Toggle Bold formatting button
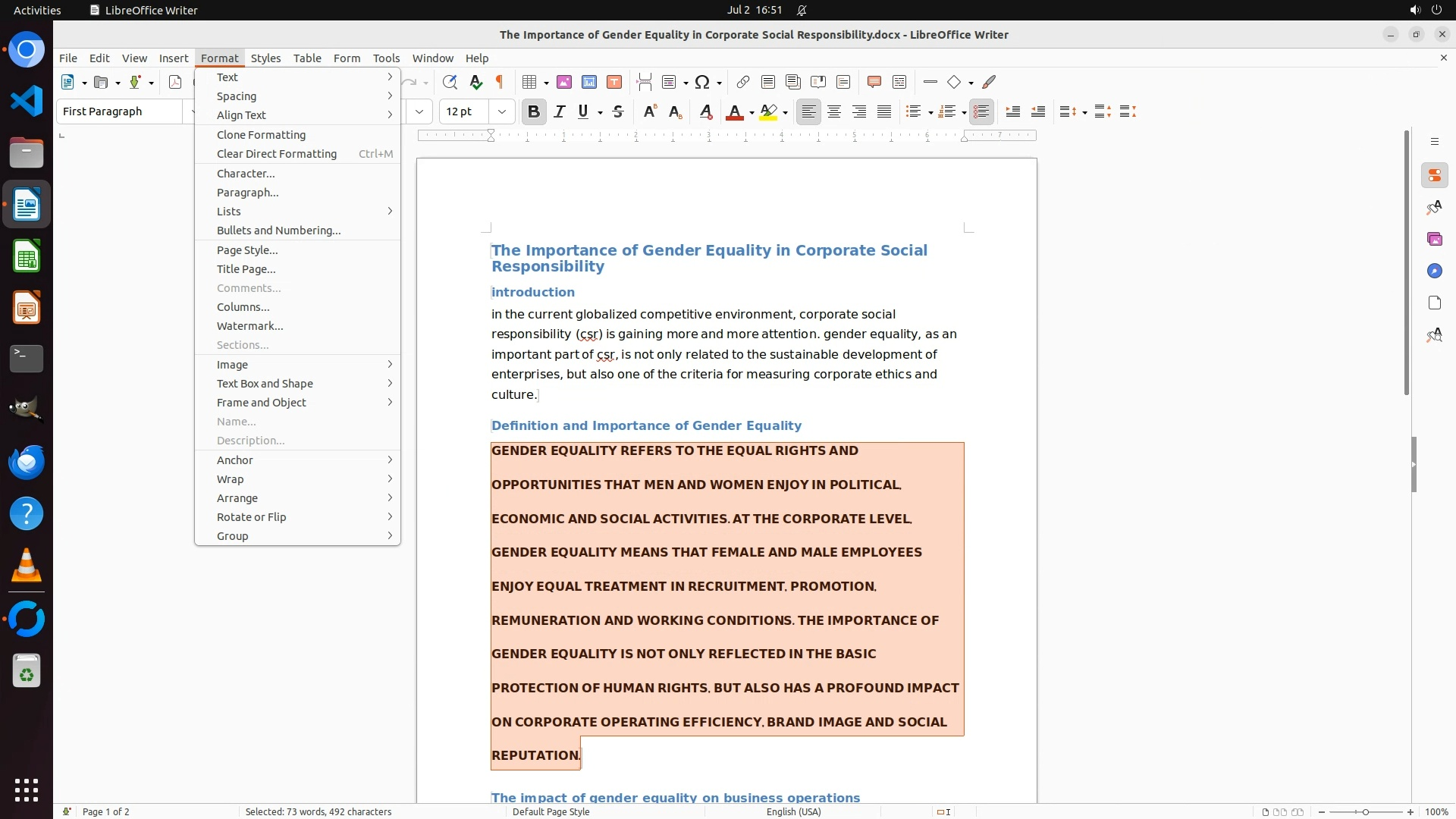Image resolution: width=1456 pixels, height=819 pixels. pos(534,111)
